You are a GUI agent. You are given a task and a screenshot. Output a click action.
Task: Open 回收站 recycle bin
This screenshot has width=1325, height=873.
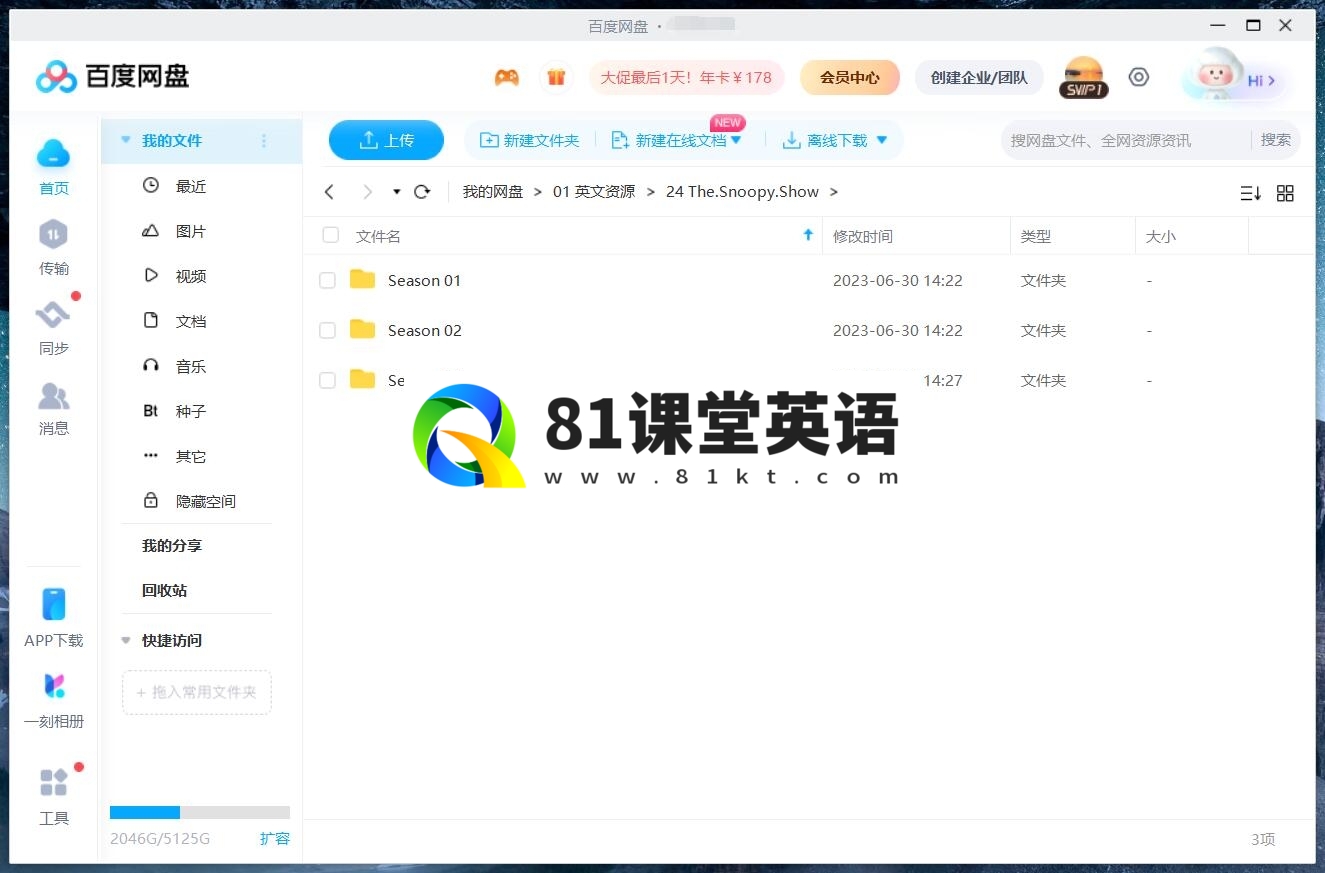tap(164, 591)
